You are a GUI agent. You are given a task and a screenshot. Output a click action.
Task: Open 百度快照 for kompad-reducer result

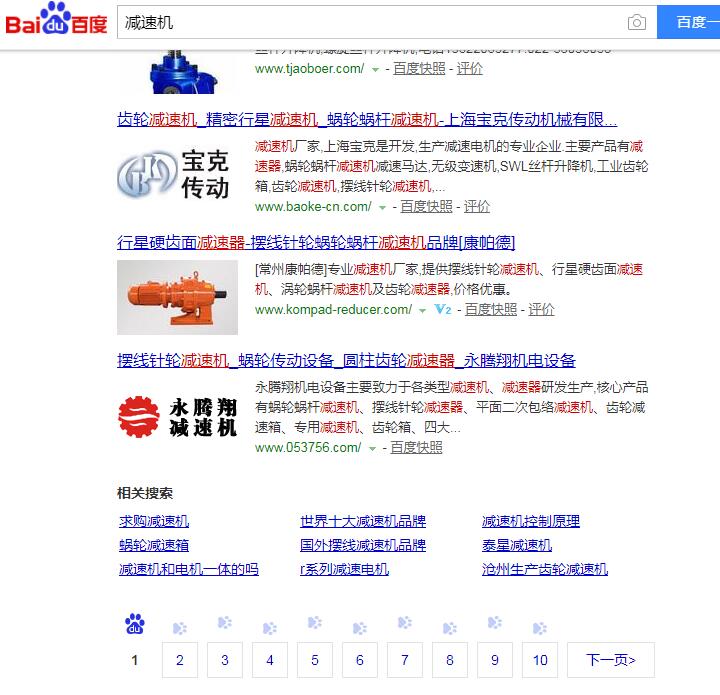[491, 310]
